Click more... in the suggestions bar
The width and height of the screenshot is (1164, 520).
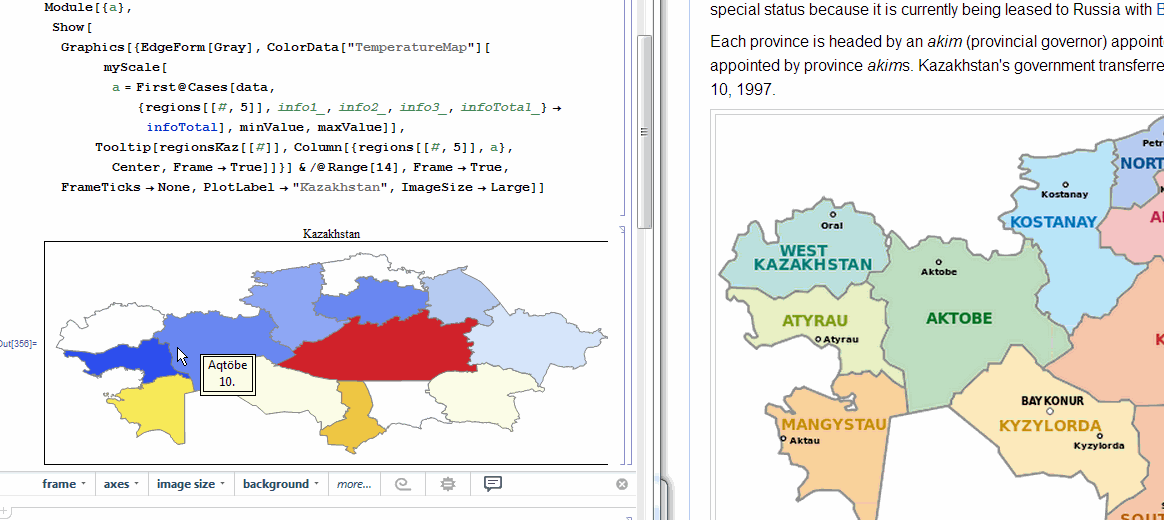(354, 484)
